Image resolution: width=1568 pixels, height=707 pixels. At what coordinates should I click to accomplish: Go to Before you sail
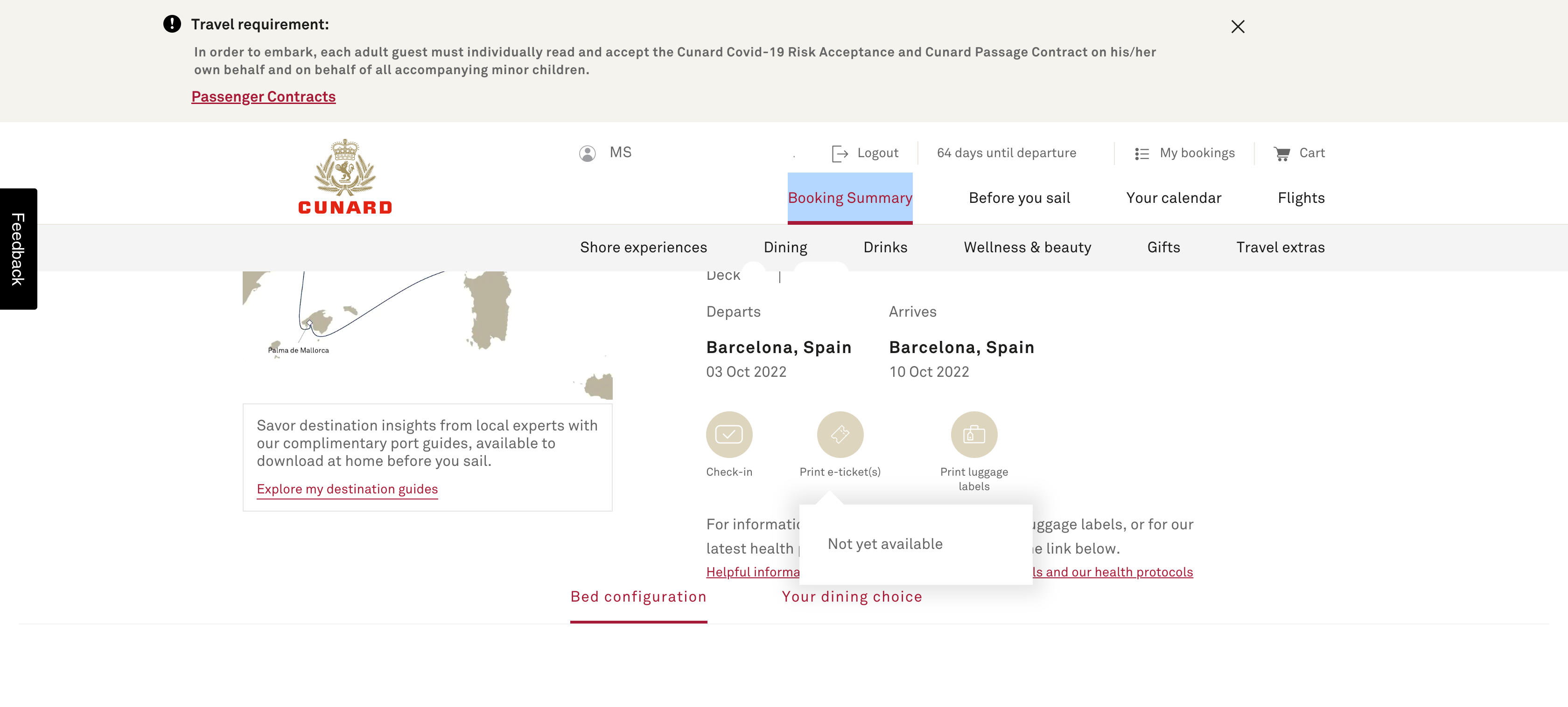1018,198
